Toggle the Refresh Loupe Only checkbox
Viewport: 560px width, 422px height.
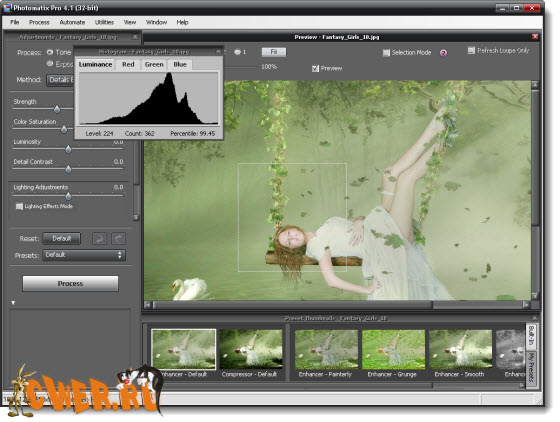pos(471,50)
